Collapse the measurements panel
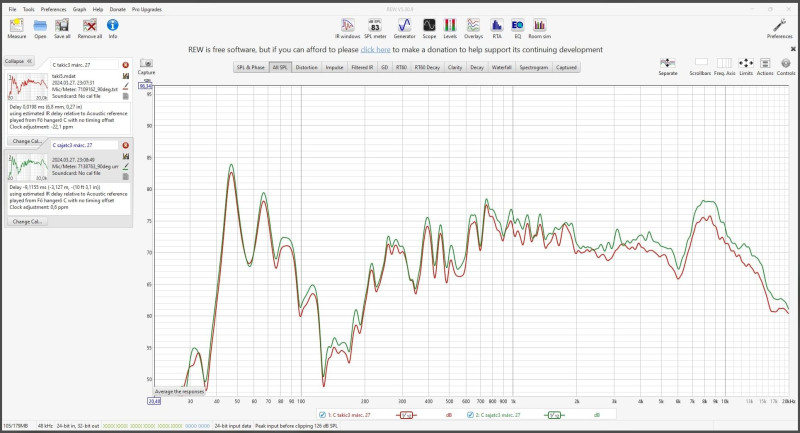Screen dimensions: 800x433 pos(19,61)
